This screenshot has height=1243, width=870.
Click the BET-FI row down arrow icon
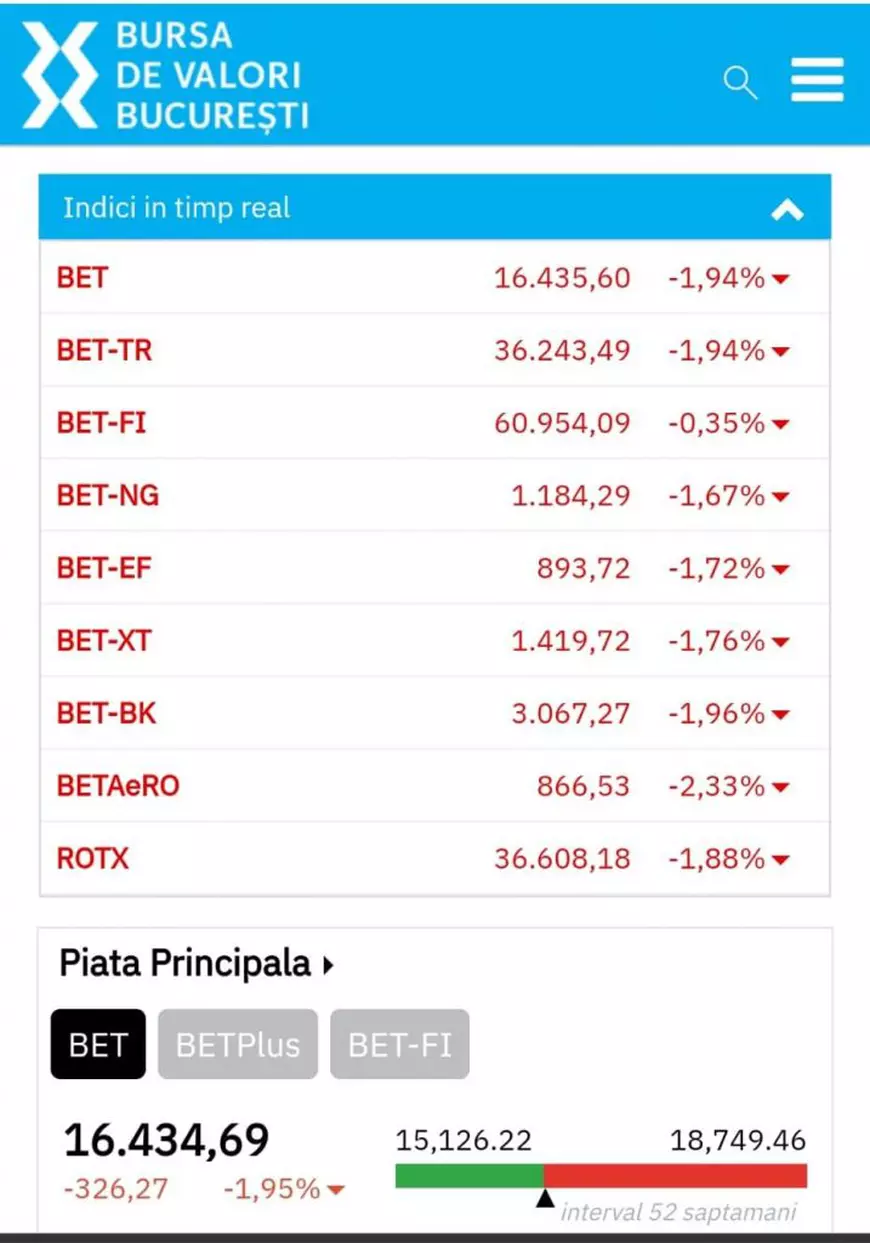coord(781,424)
